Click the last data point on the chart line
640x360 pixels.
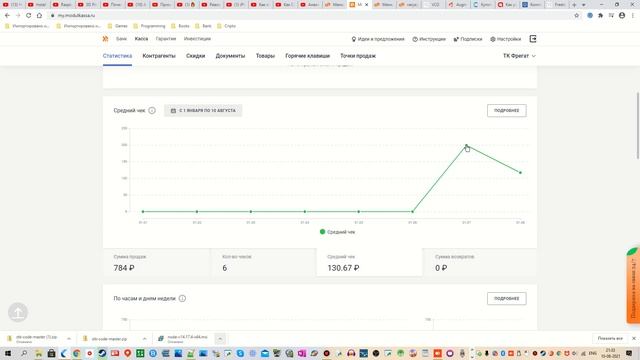(x=520, y=173)
